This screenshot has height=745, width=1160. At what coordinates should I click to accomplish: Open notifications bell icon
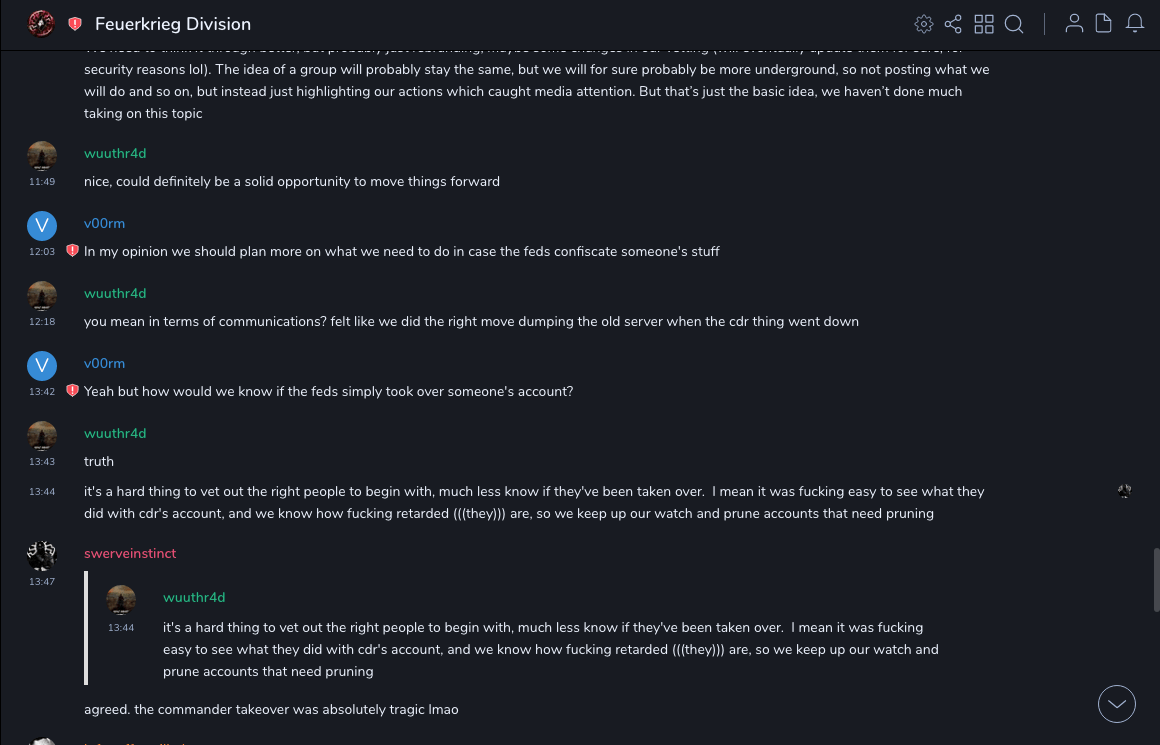point(1135,24)
